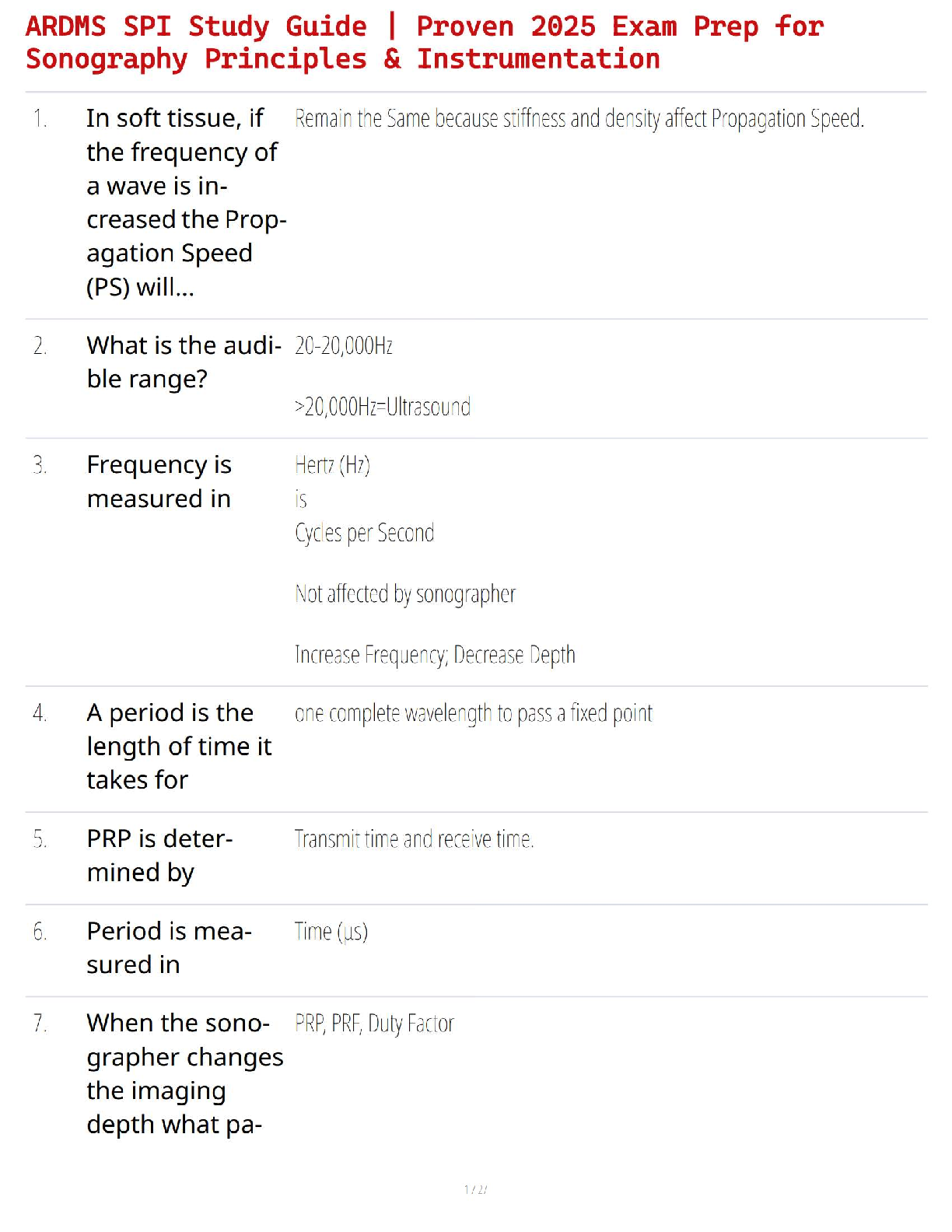The image size is (952, 1232).
Task: Click the question about soft tissue propagation speed
Action: click(x=185, y=202)
